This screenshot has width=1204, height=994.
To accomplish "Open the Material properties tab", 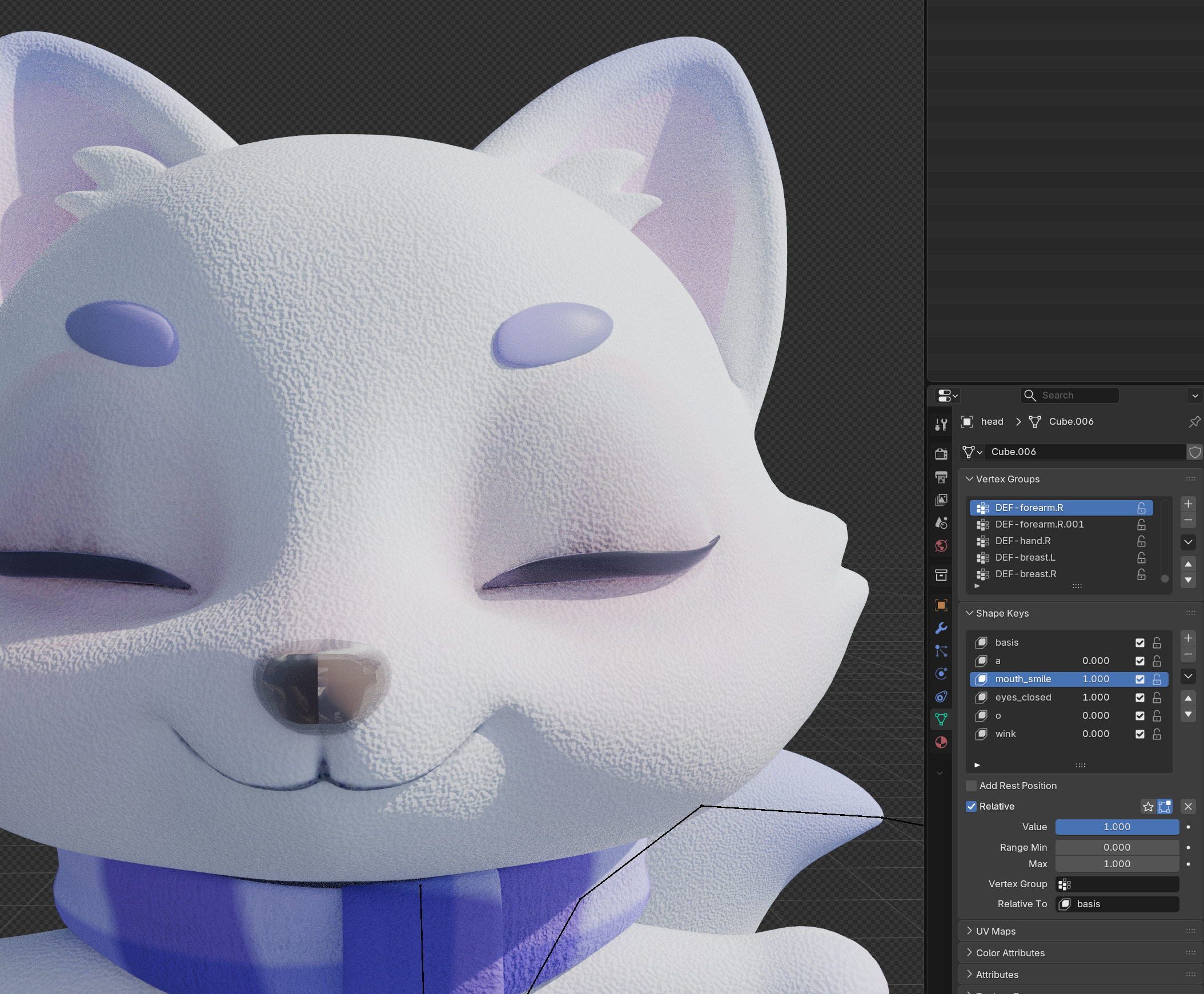I will [x=941, y=743].
